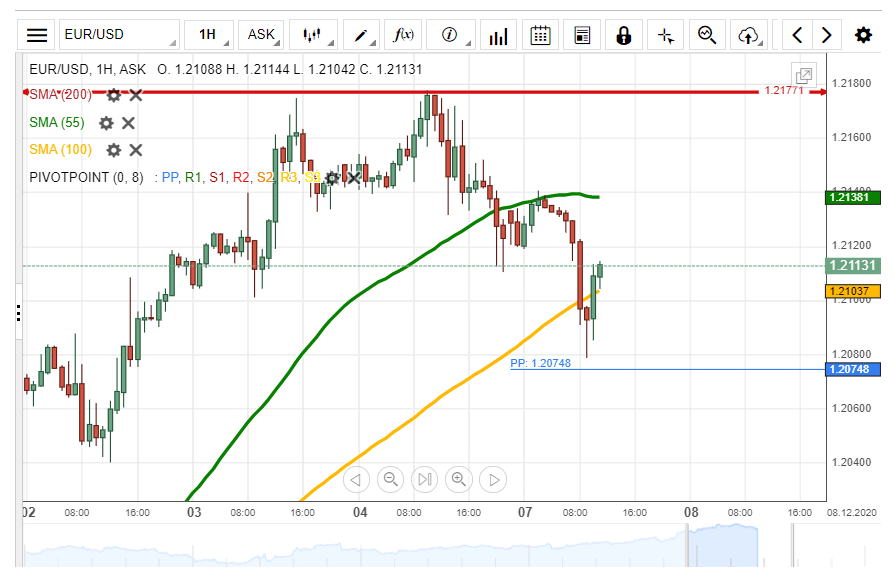Open SMA (200) settings gear
Viewport: 893px width, 574px height.
point(114,95)
